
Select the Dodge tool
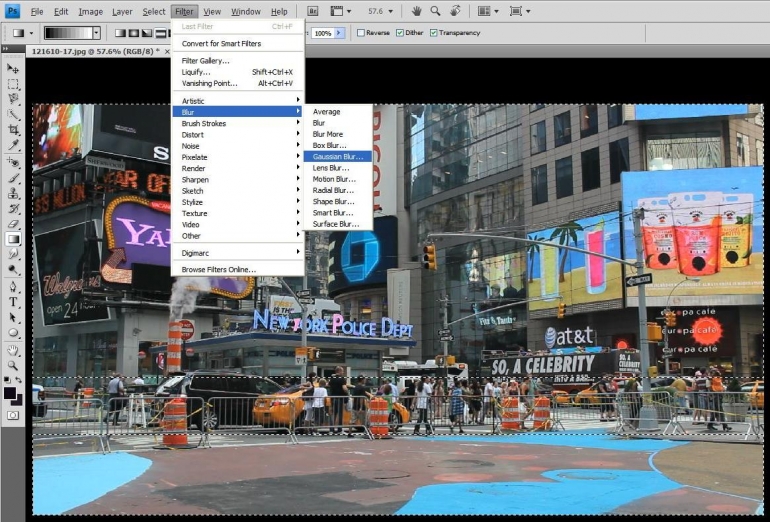tap(13, 270)
